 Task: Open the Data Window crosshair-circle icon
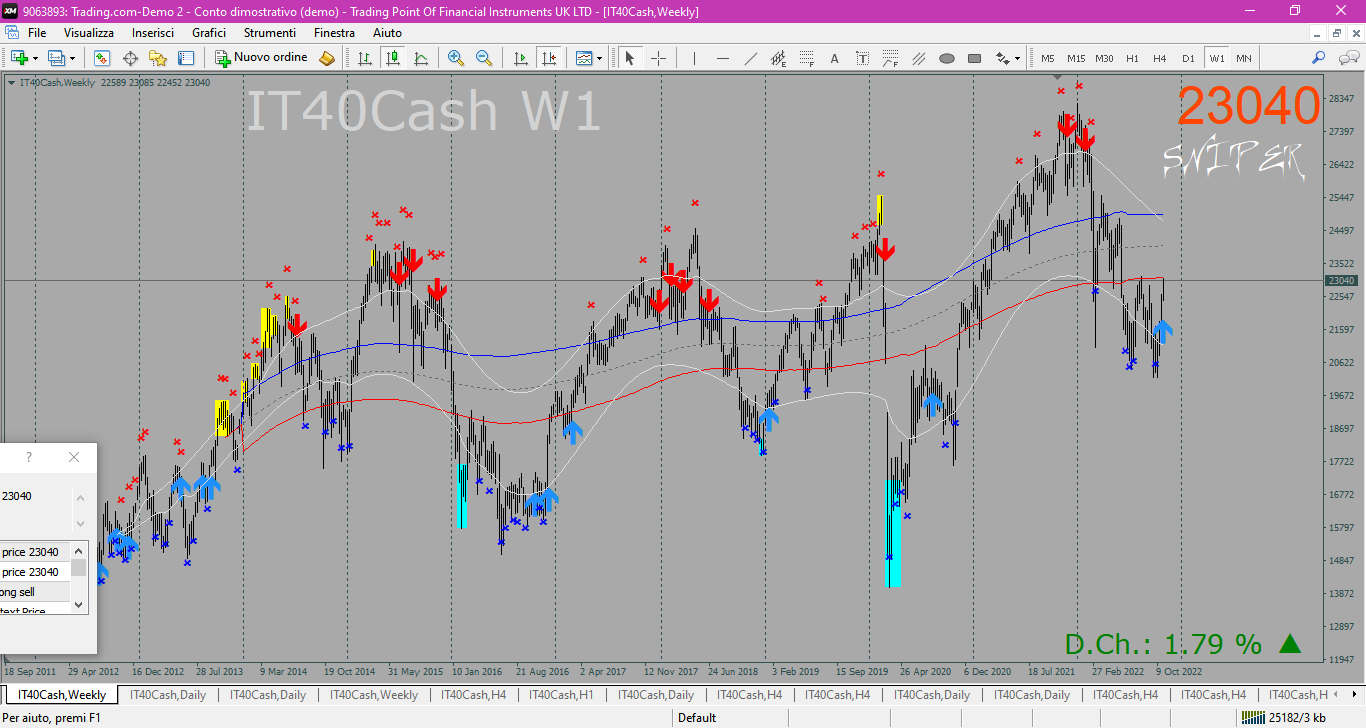click(x=130, y=58)
